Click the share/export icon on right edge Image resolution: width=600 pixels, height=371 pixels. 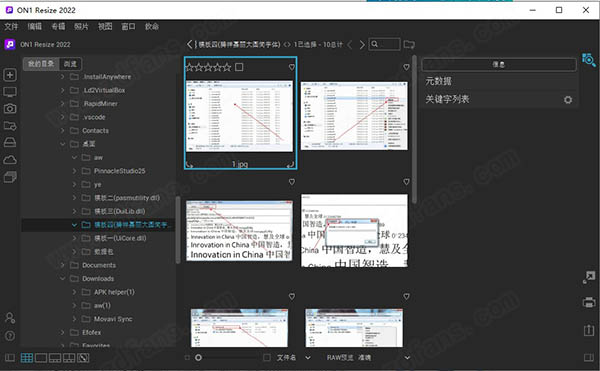coord(589,330)
